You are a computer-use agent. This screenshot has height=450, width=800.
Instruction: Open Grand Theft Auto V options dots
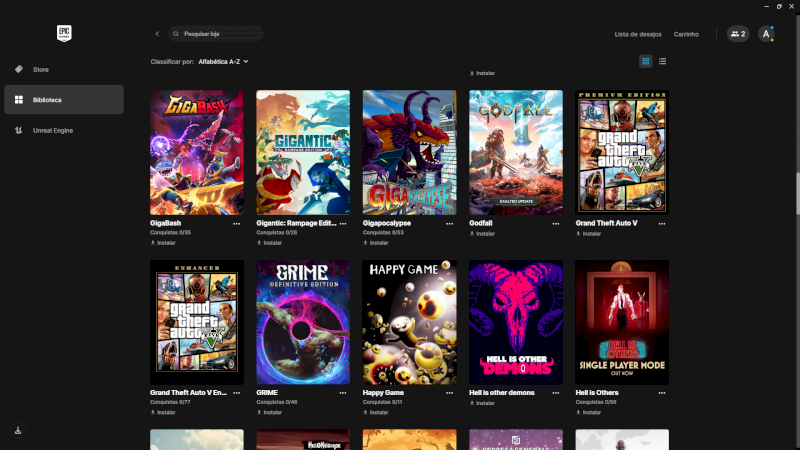(x=662, y=223)
